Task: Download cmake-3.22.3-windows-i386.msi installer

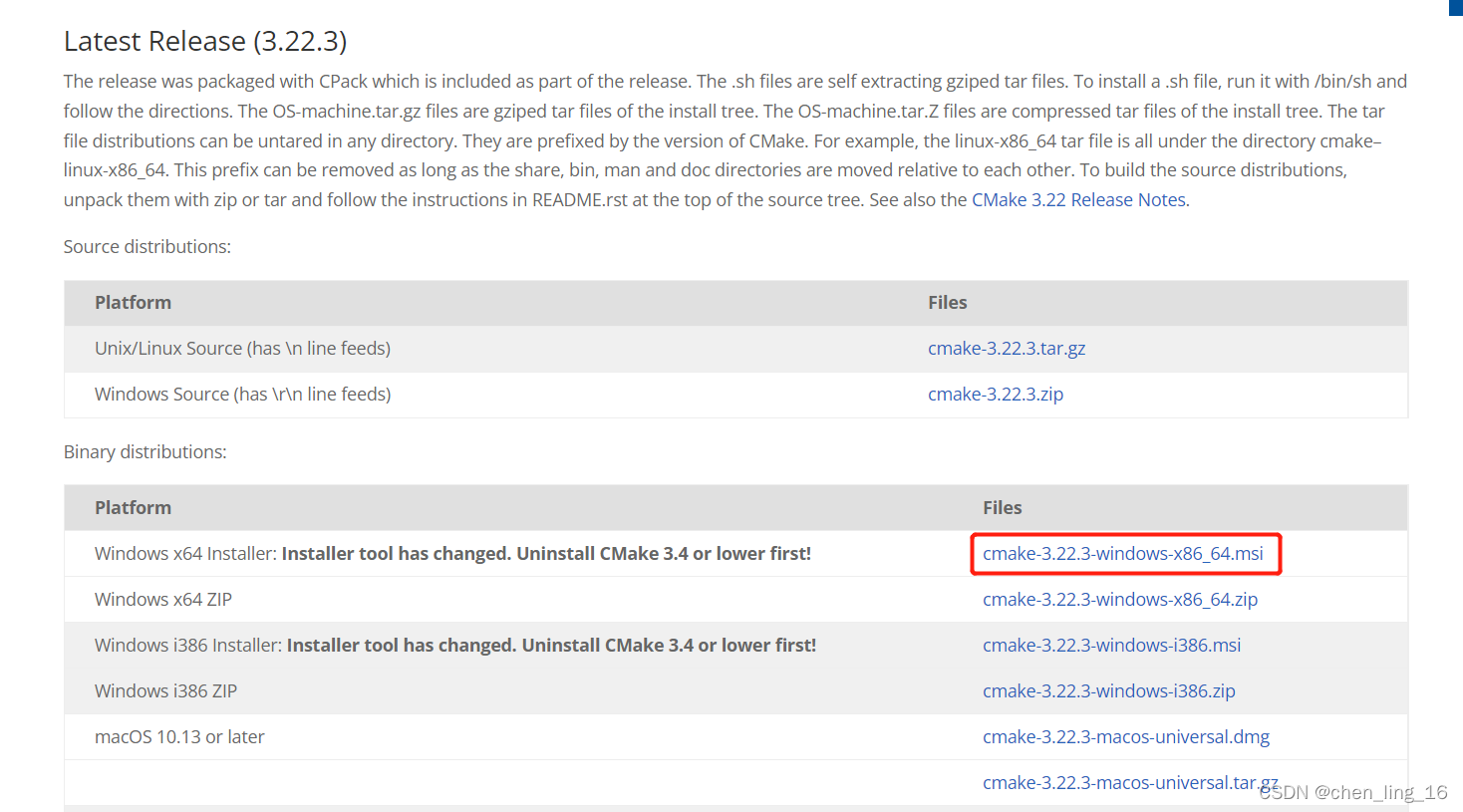Action: 1112,646
